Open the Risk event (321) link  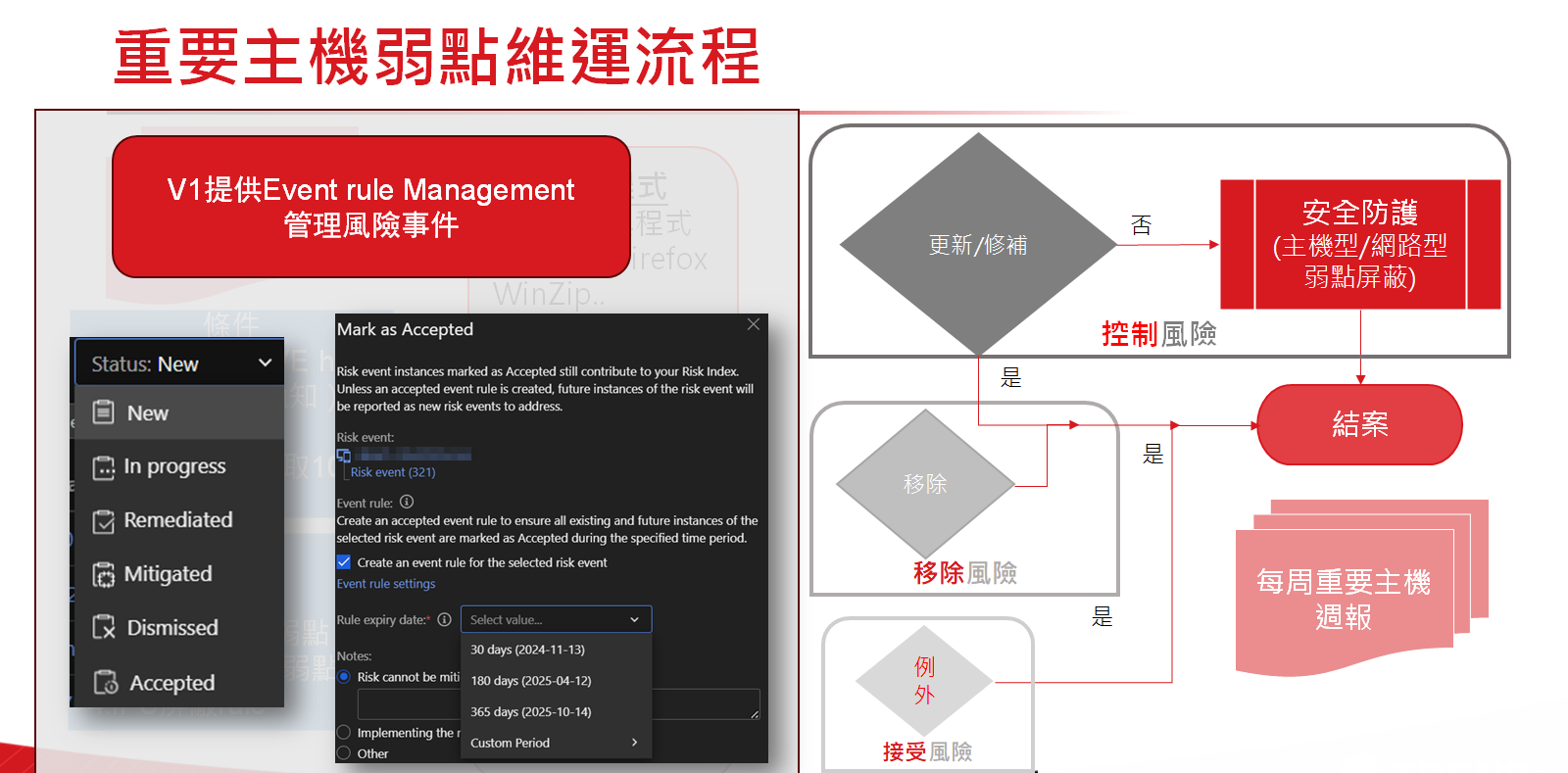coord(393,472)
